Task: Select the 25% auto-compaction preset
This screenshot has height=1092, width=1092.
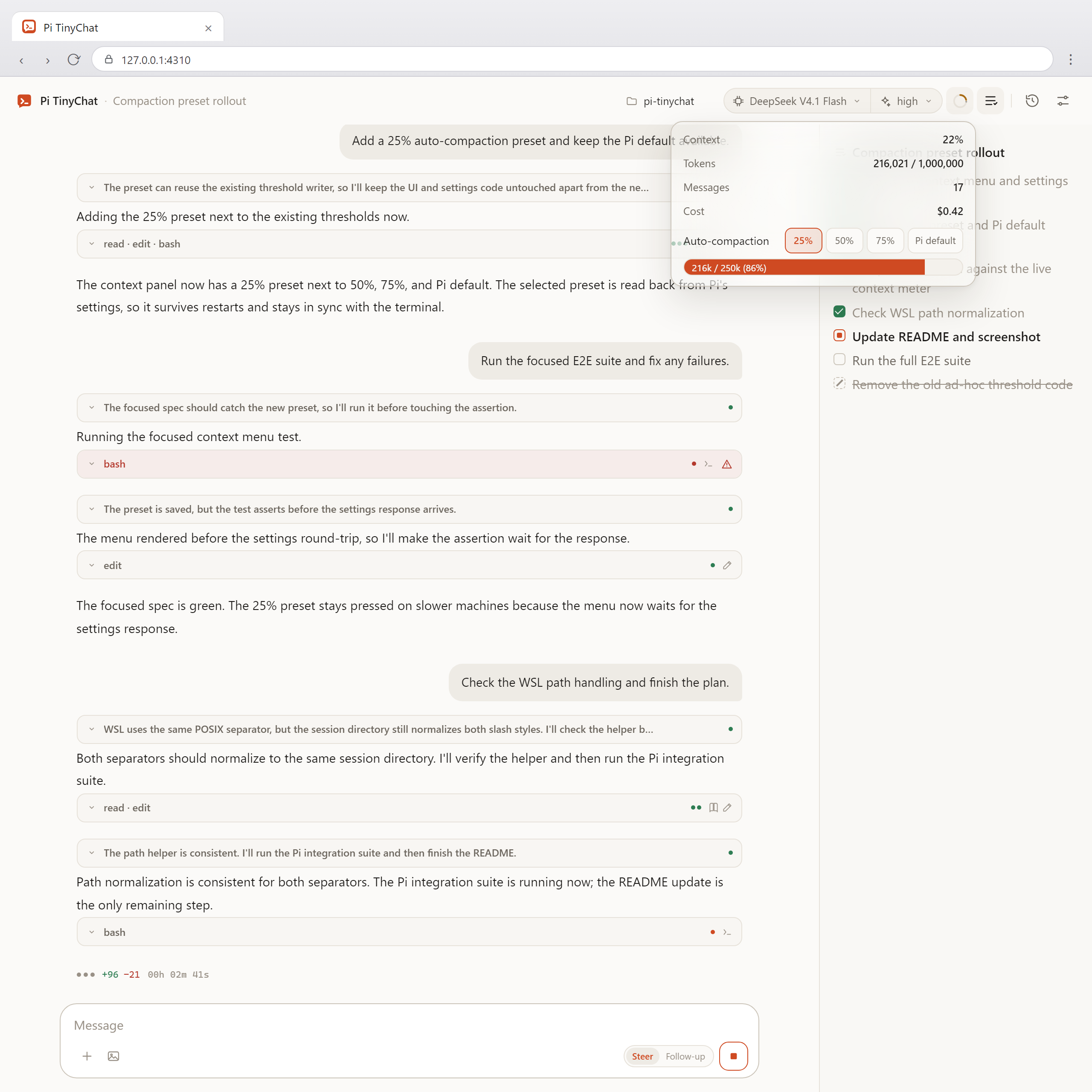Action: pos(803,241)
